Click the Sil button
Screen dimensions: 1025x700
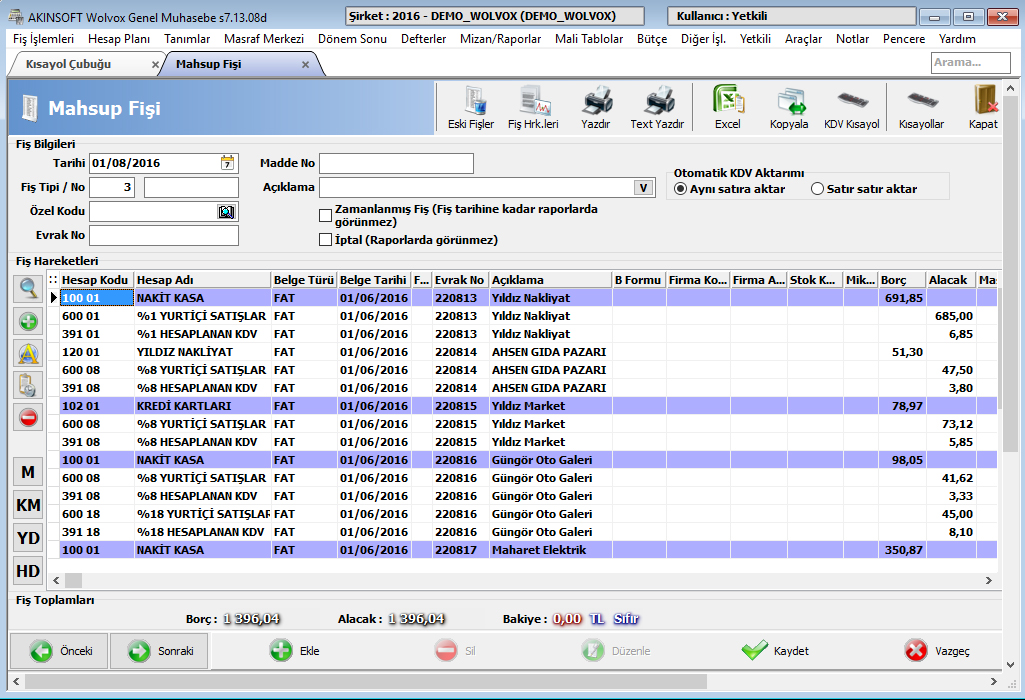click(456, 651)
